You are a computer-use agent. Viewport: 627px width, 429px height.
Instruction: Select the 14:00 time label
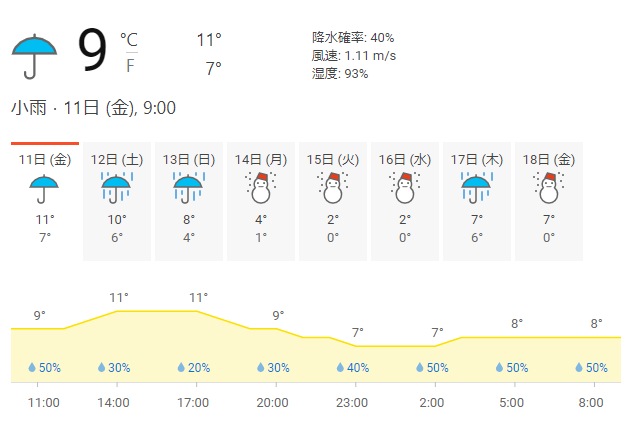pos(114,402)
